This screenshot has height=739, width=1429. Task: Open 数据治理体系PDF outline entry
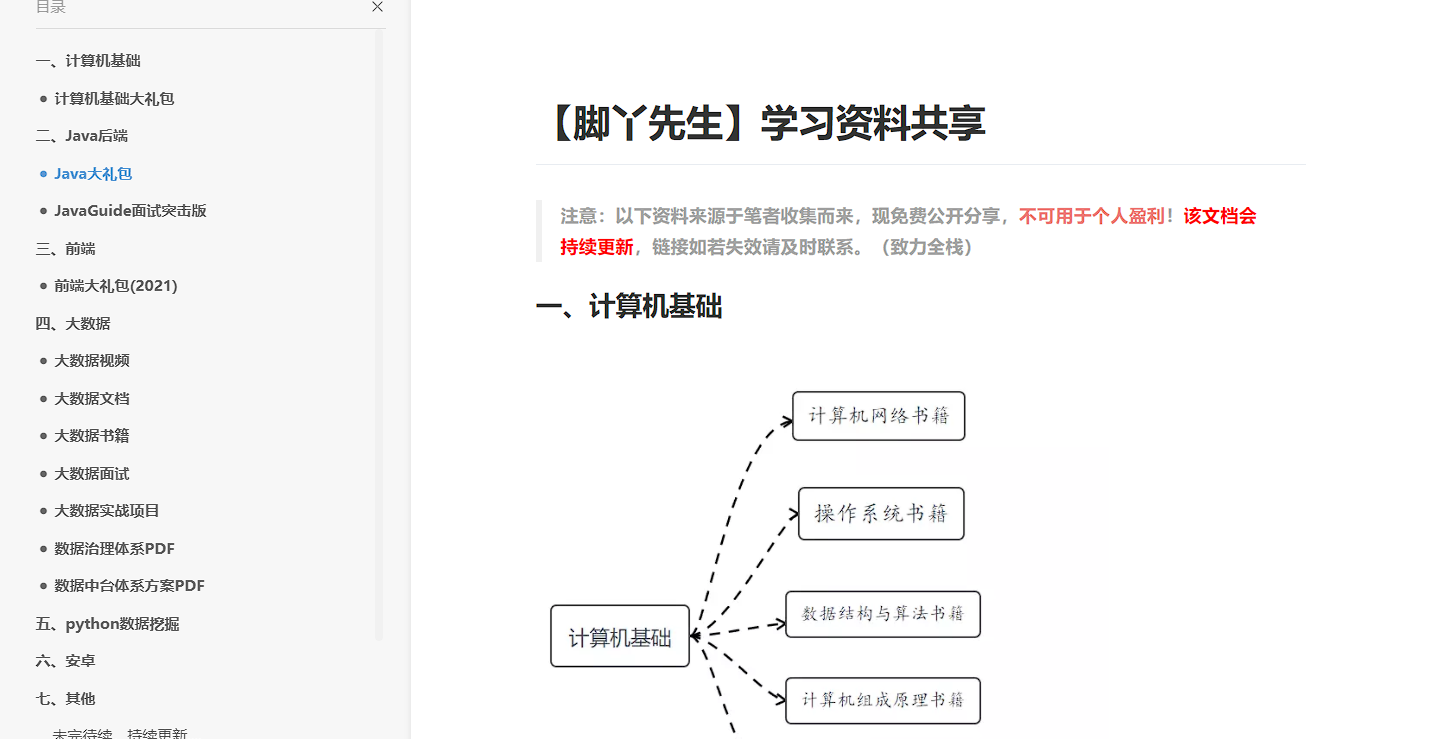114,549
